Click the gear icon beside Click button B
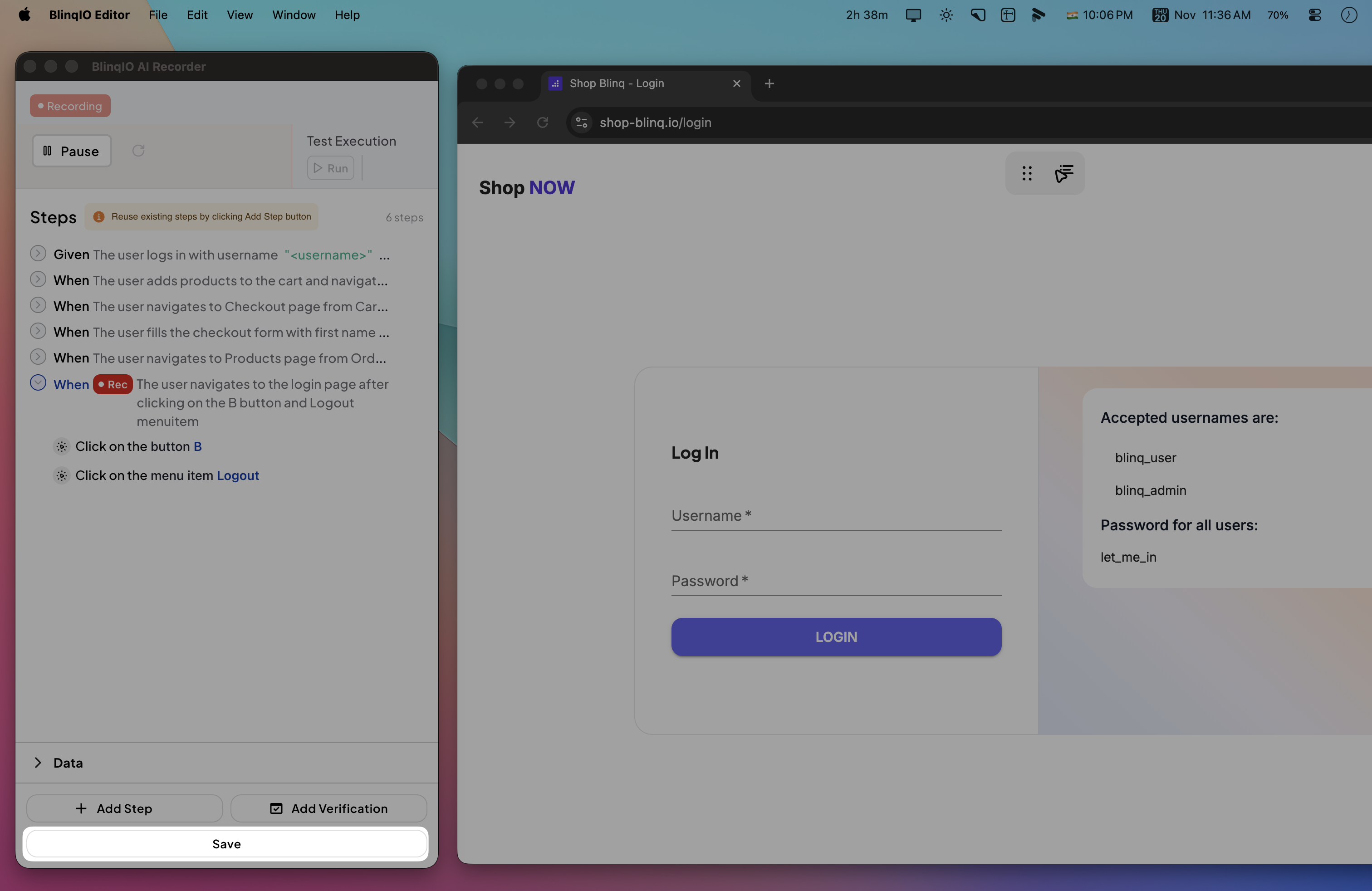This screenshot has height=891, width=1372. (x=62, y=447)
